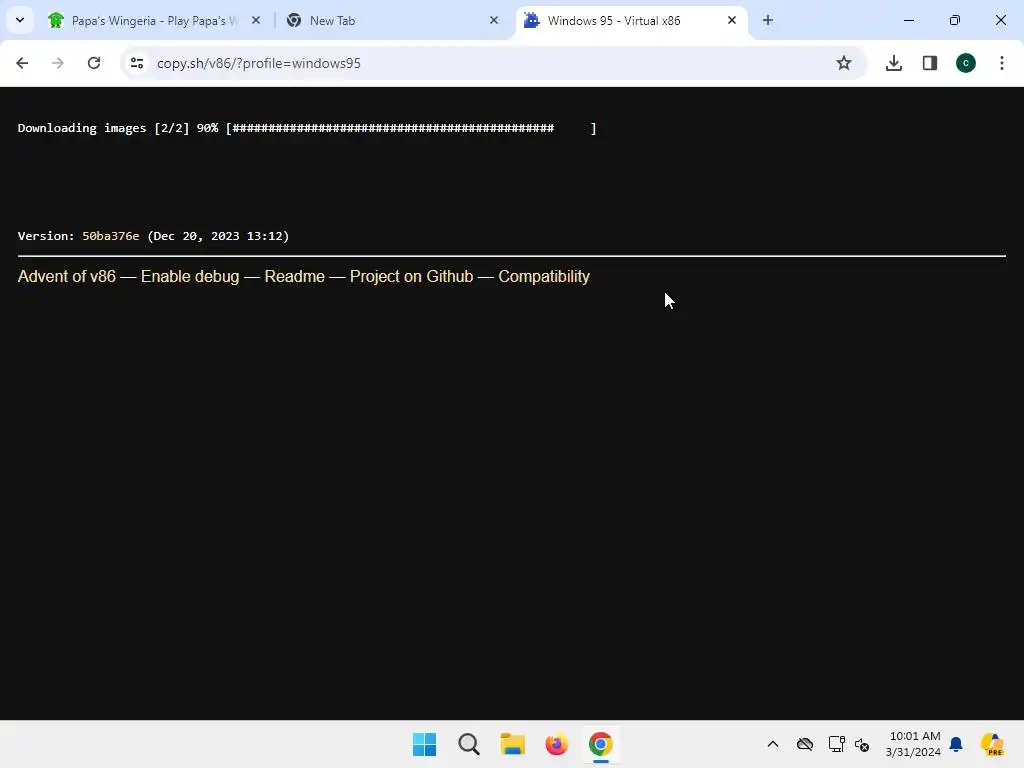This screenshot has height=768, width=1024.
Task: View site information icon in address bar
Action: [x=137, y=63]
